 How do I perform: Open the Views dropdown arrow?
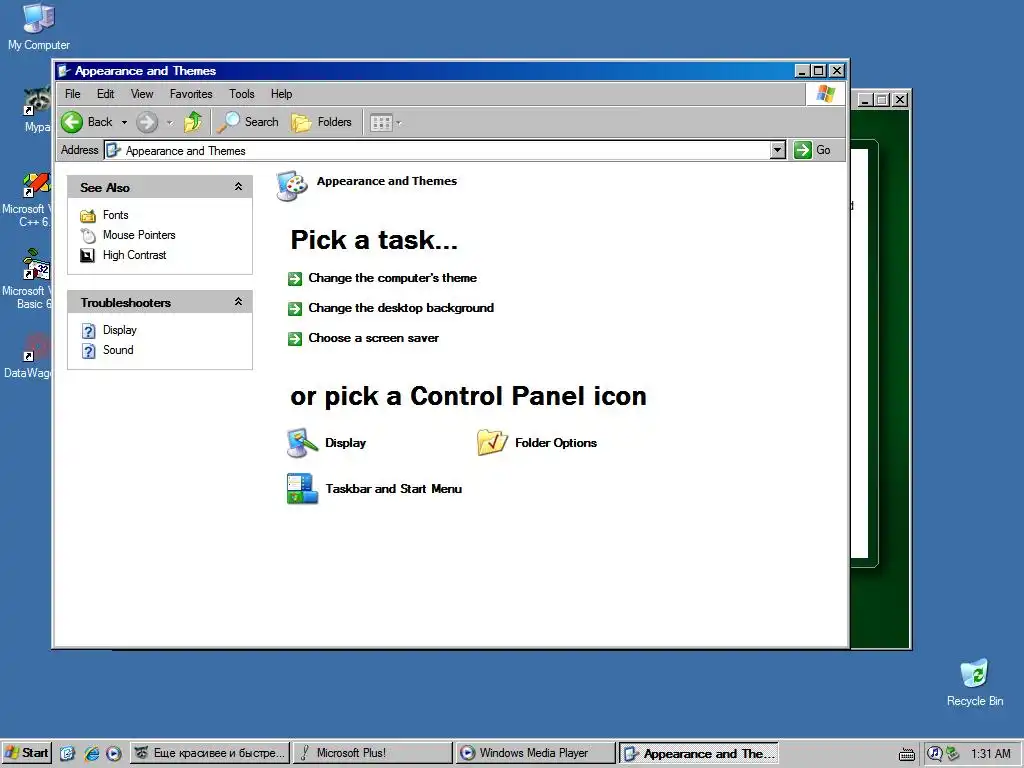(x=399, y=122)
